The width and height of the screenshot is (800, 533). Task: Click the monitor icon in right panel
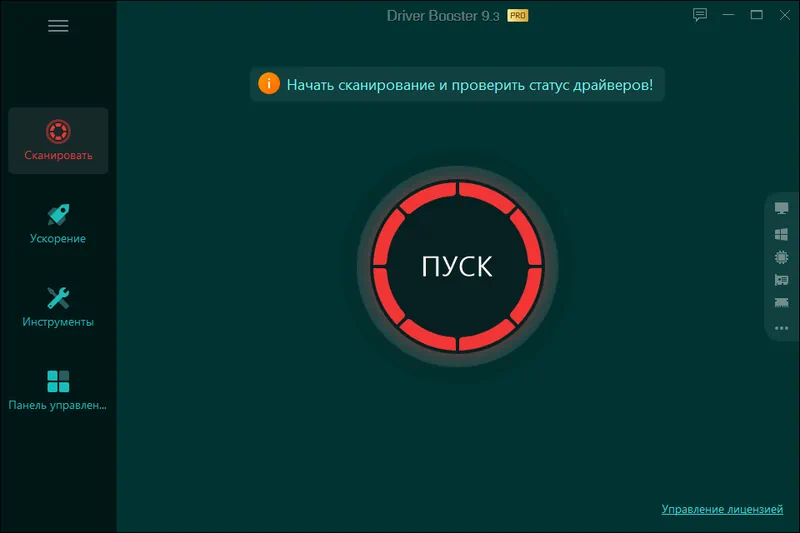point(781,208)
